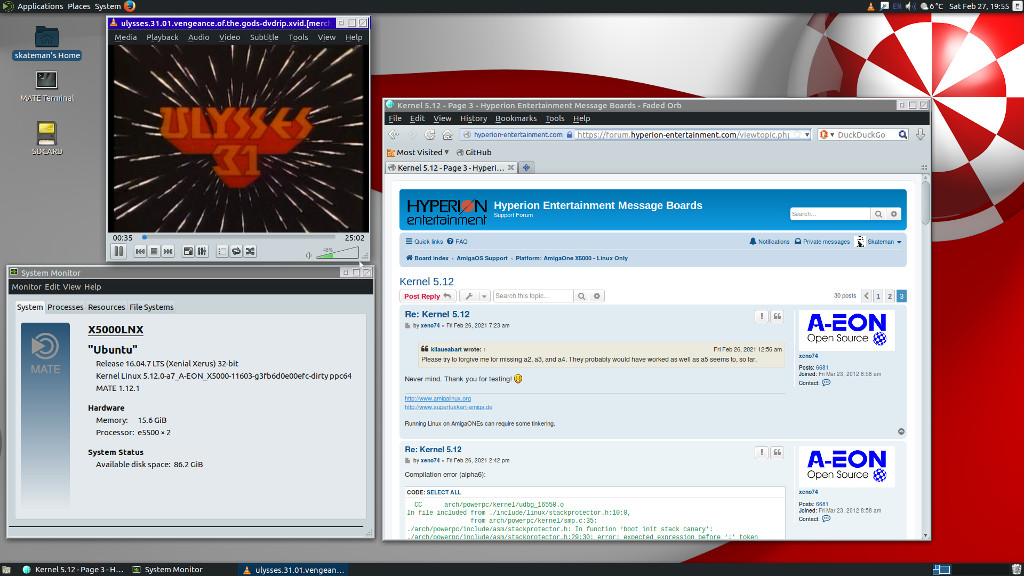Go back using browser back arrow
1024x576 pixels.
click(x=393, y=135)
